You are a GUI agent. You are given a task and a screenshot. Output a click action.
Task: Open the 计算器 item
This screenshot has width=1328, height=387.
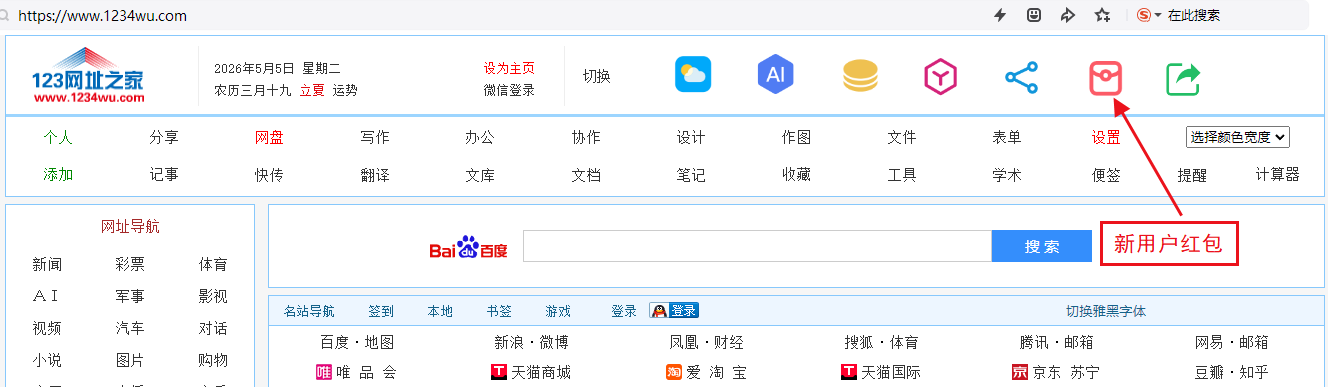point(1278,175)
